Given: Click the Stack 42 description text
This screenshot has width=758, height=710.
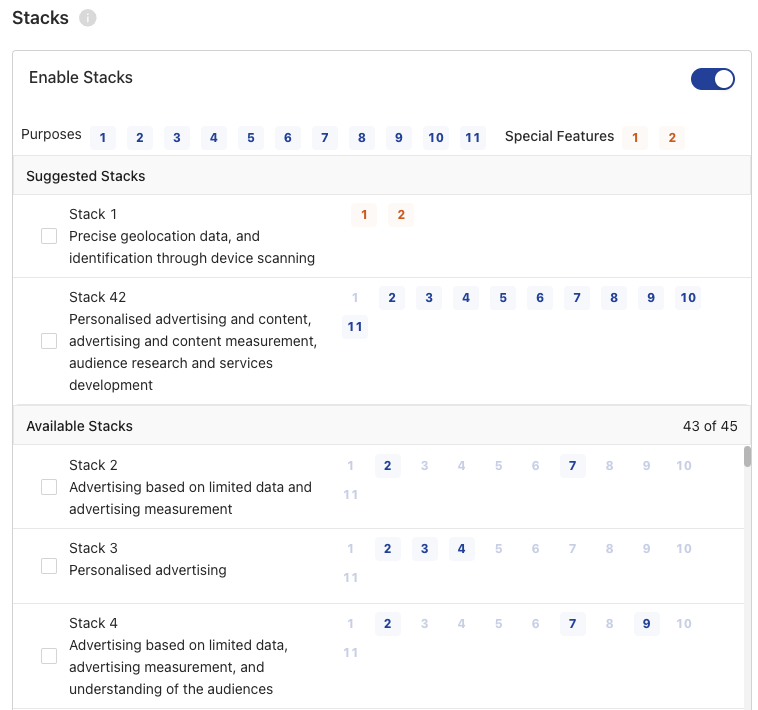Looking at the screenshot, I should tap(192, 352).
